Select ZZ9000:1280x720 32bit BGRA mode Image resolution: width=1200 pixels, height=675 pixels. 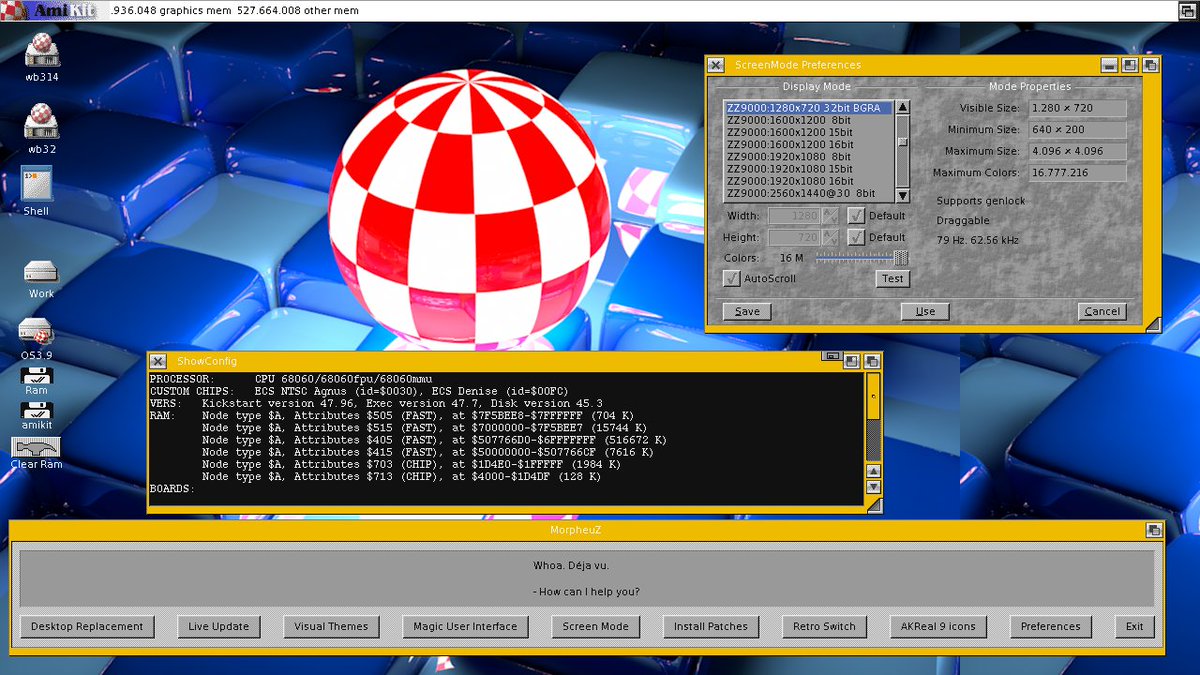(x=808, y=107)
